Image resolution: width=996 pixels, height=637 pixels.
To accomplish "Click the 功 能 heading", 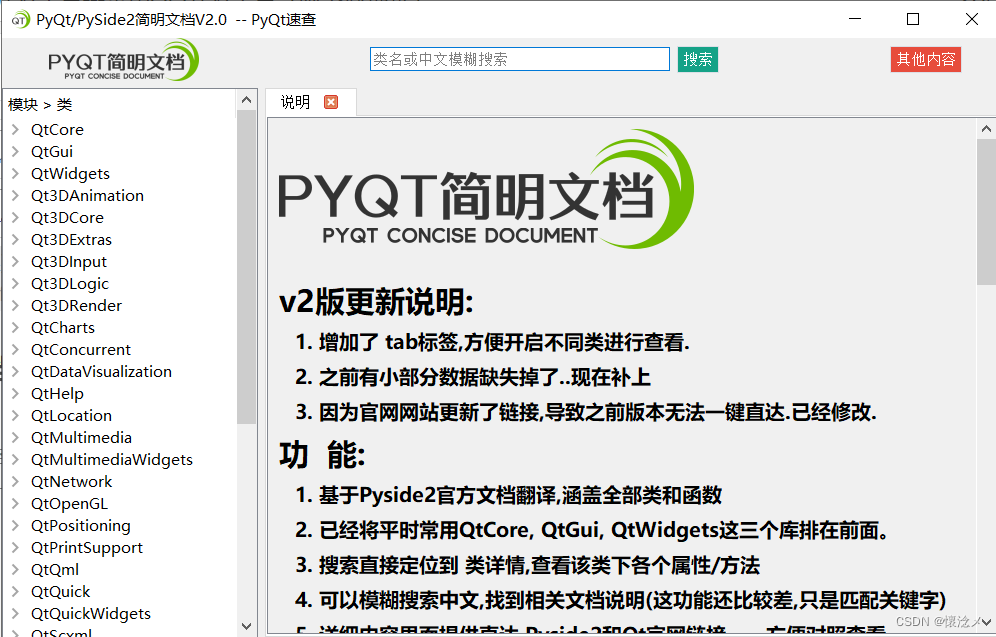I will tap(322, 455).
